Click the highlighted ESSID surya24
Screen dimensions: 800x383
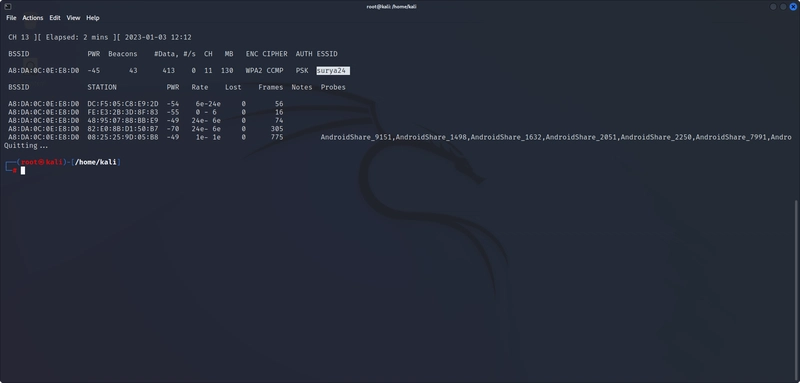pyautogui.click(x=333, y=70)
